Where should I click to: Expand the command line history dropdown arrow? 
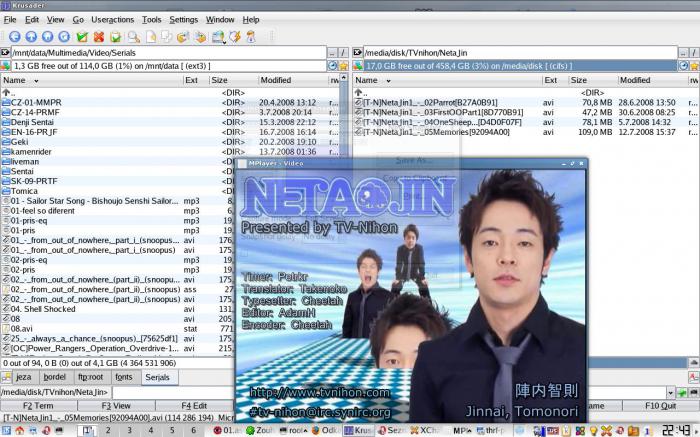[x=671, y=393]
